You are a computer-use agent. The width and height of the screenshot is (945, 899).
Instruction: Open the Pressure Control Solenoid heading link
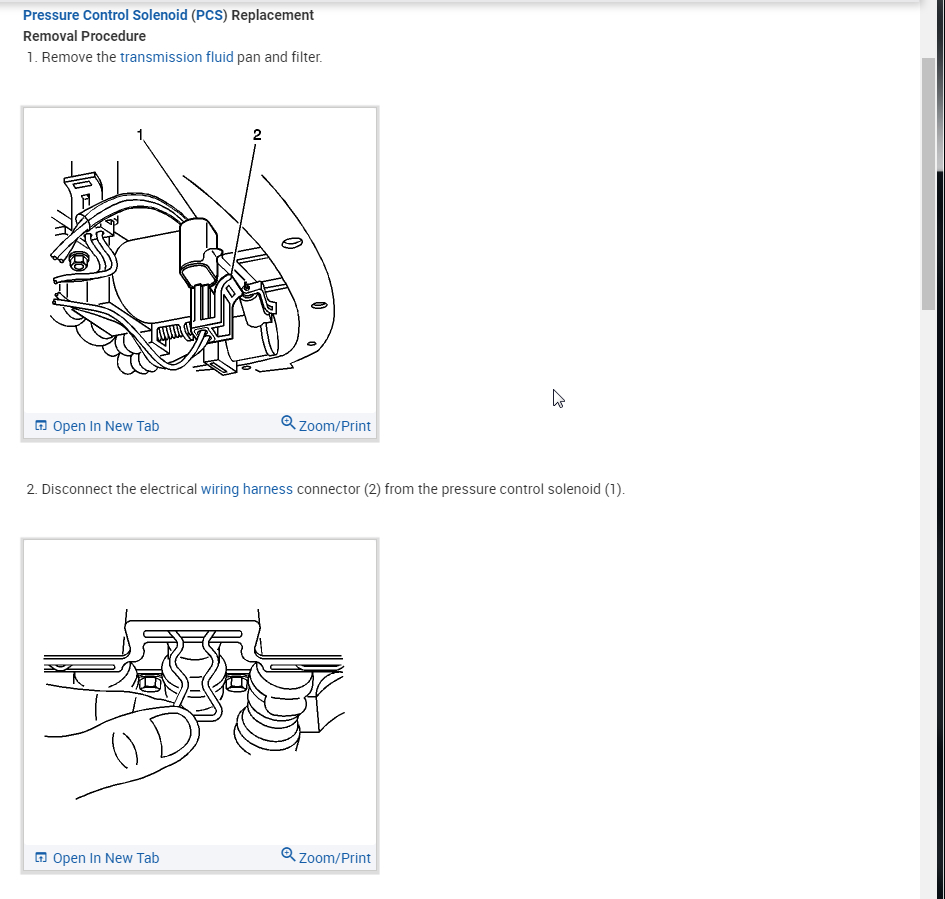(x=105, y=15)
